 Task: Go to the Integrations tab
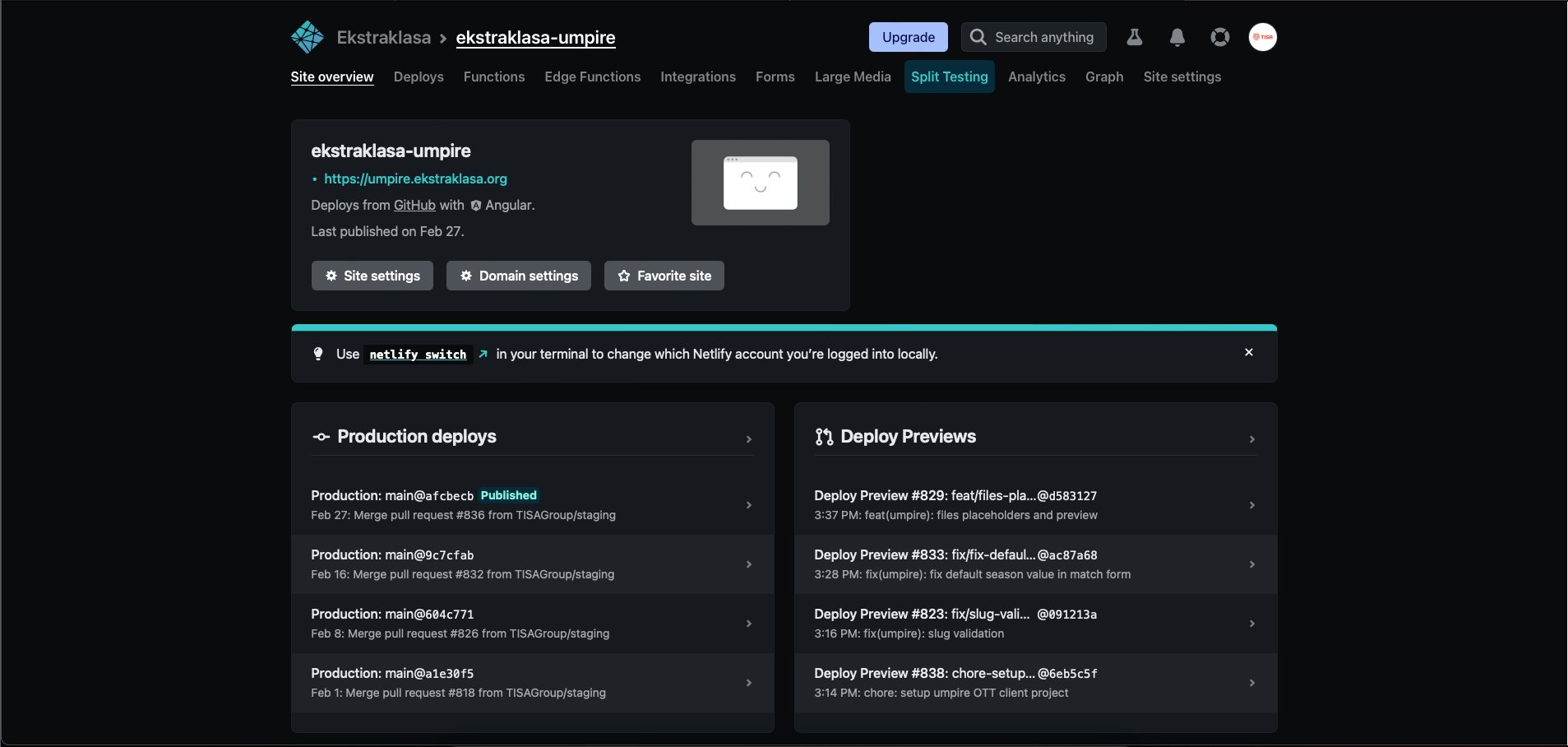tap(698, 77)
